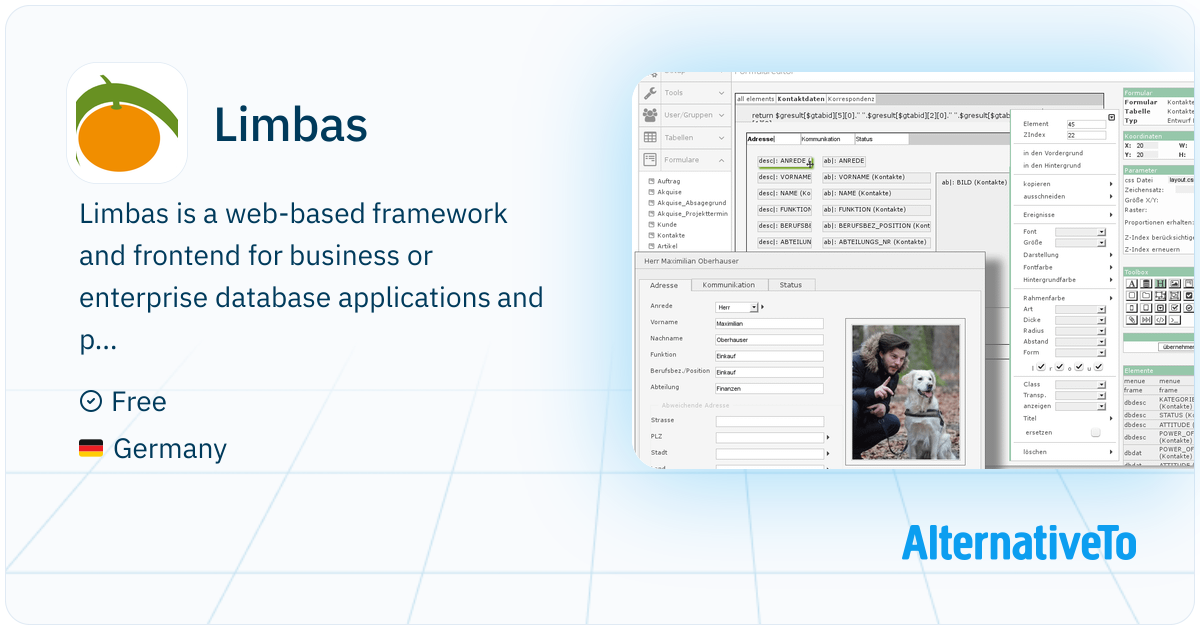The image size is (1200, 630).
Task: Click the Formulare form icon in sidebar
Action: 650,159
